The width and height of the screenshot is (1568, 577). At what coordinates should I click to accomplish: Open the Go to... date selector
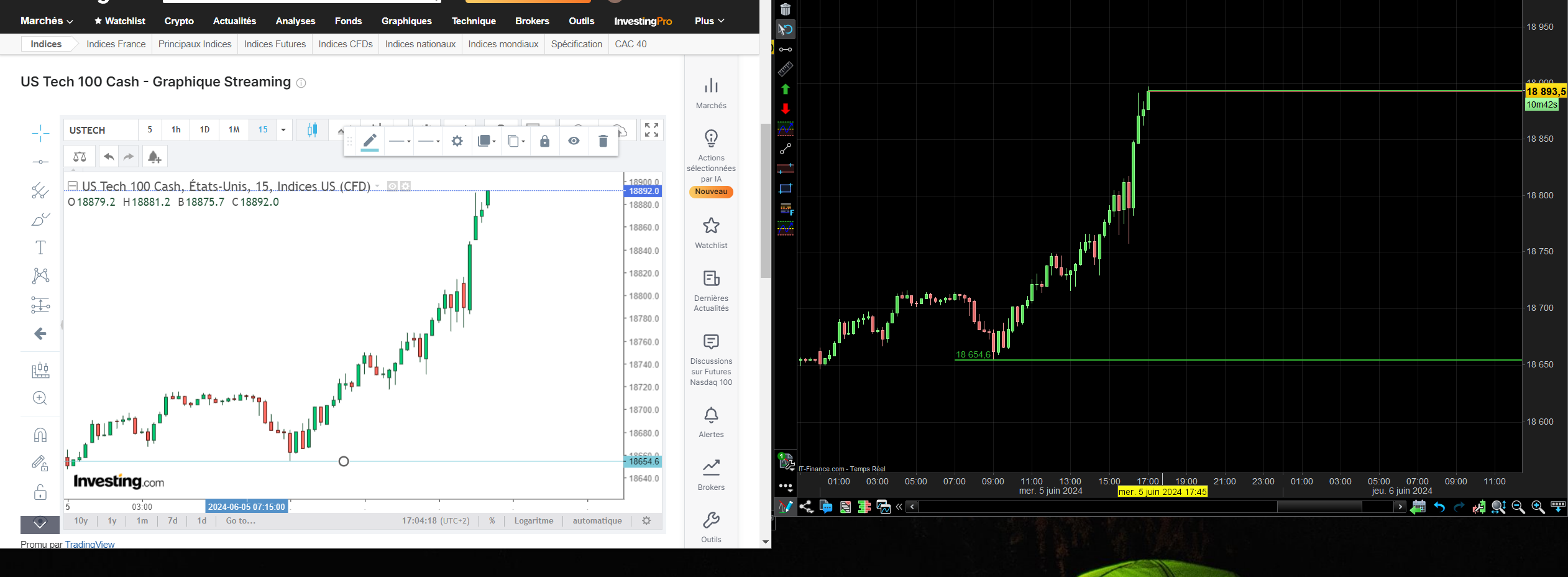click(x=241, y=521)
